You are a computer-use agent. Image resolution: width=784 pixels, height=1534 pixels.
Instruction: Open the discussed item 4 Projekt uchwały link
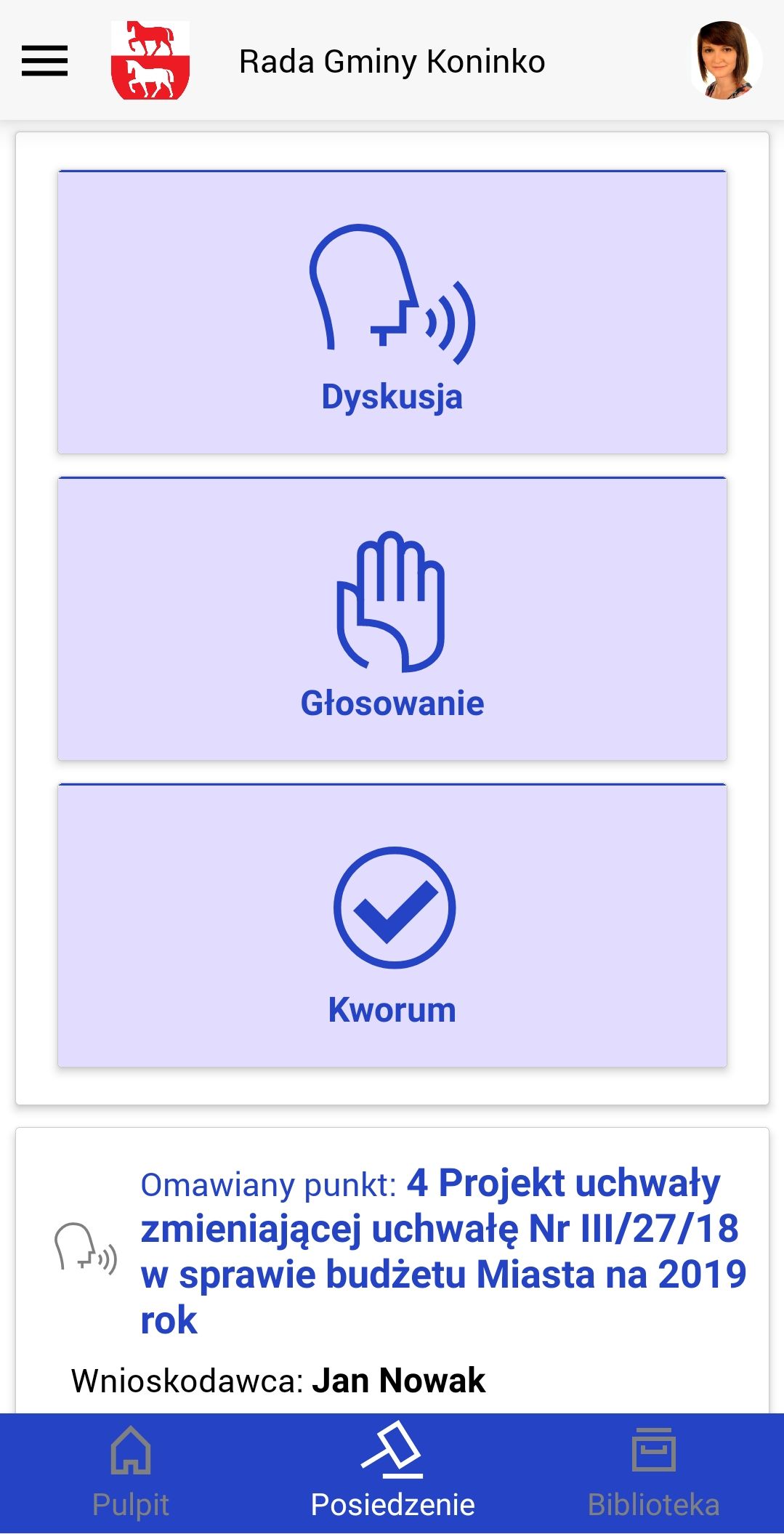[x=443, y=1251]
